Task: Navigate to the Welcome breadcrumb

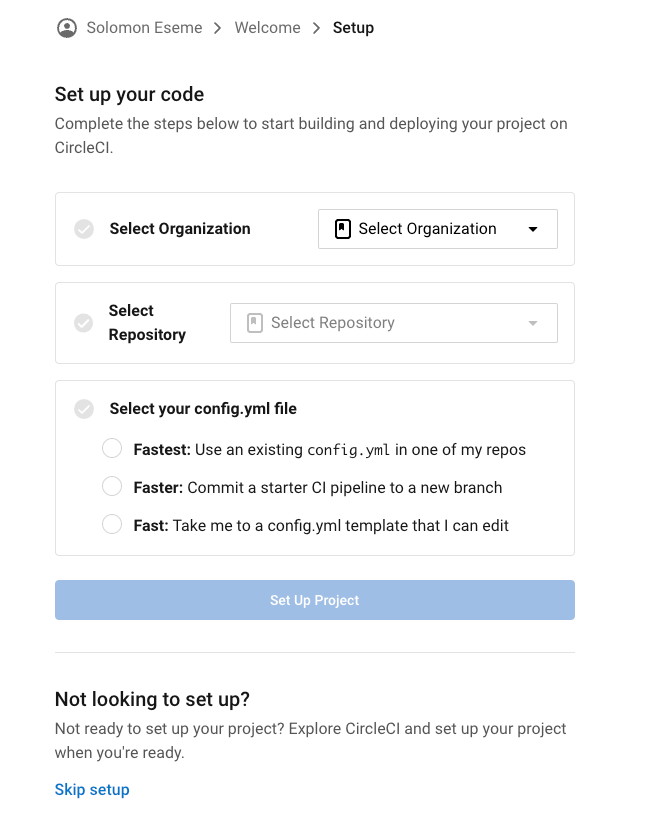Action: pos(267,27)
